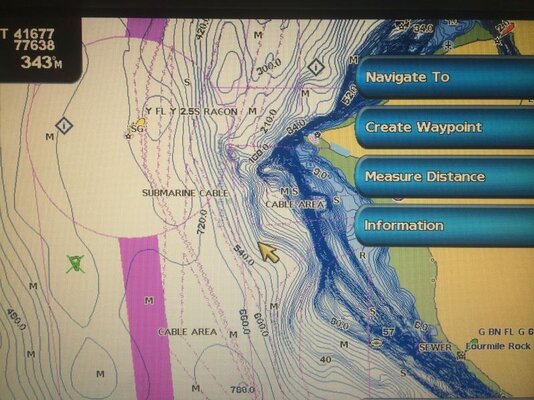
Task: Click the diamond info marker near top center
Action: (316, 67)
